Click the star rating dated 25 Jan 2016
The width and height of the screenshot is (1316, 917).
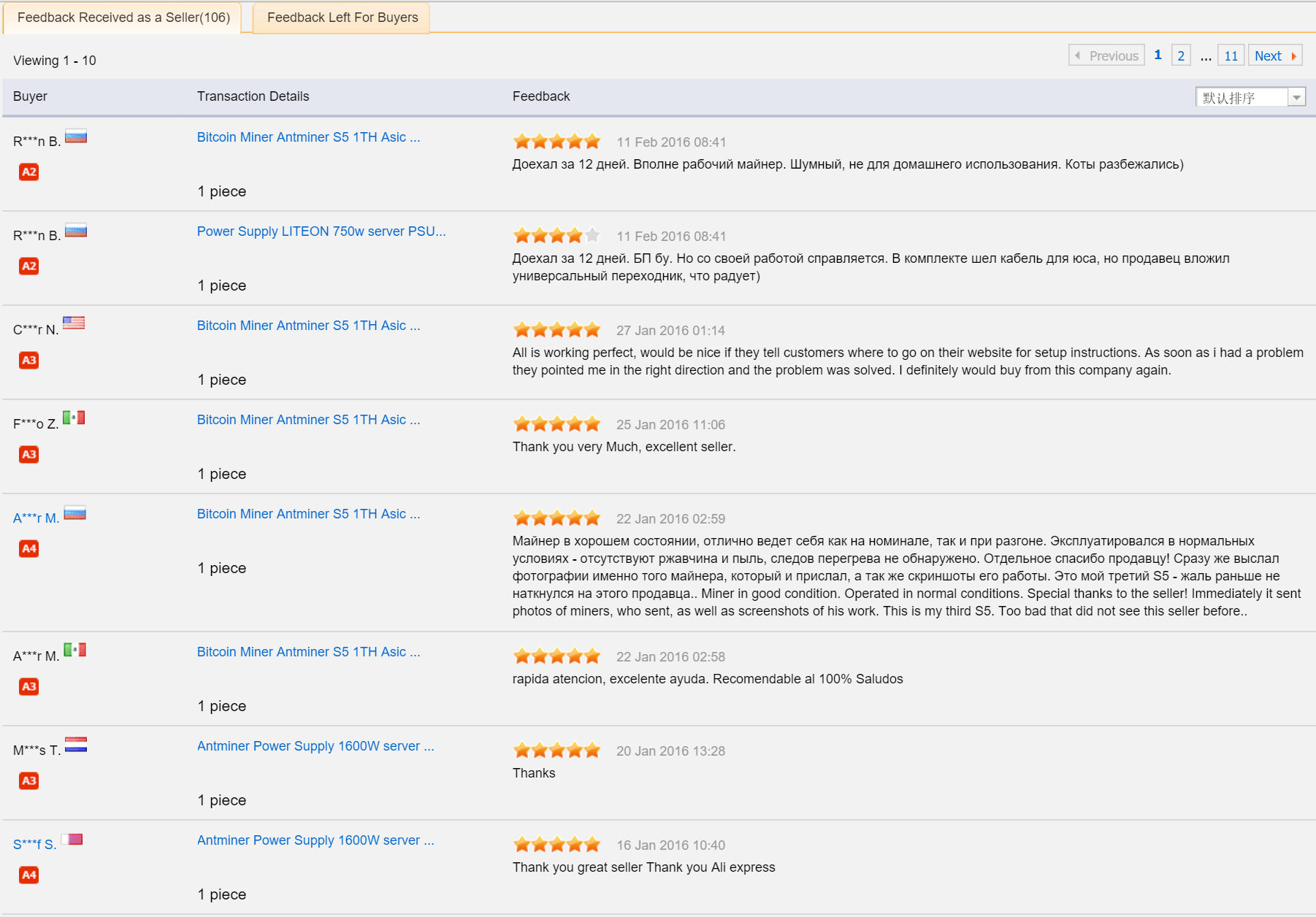tap(557, 424)
